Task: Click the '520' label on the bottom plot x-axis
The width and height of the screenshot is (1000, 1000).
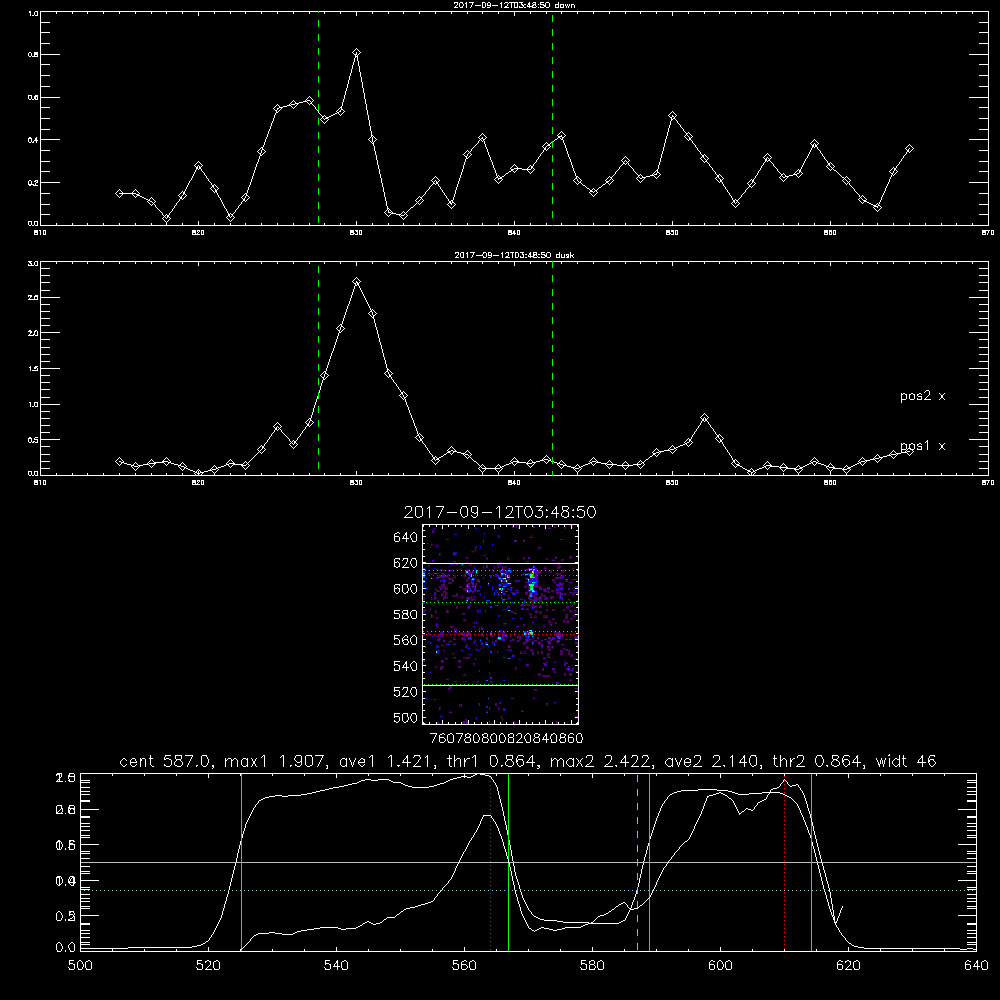Action: 208,966
